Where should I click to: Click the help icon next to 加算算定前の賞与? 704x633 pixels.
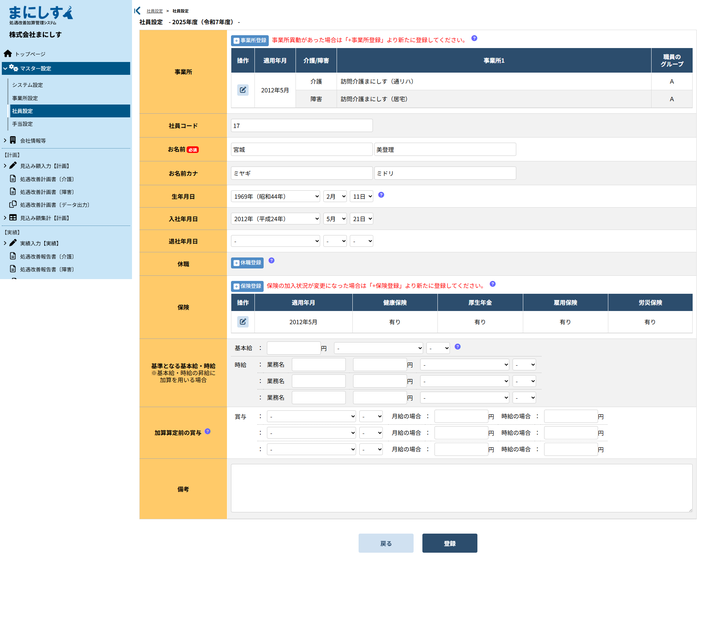[207, 431]
